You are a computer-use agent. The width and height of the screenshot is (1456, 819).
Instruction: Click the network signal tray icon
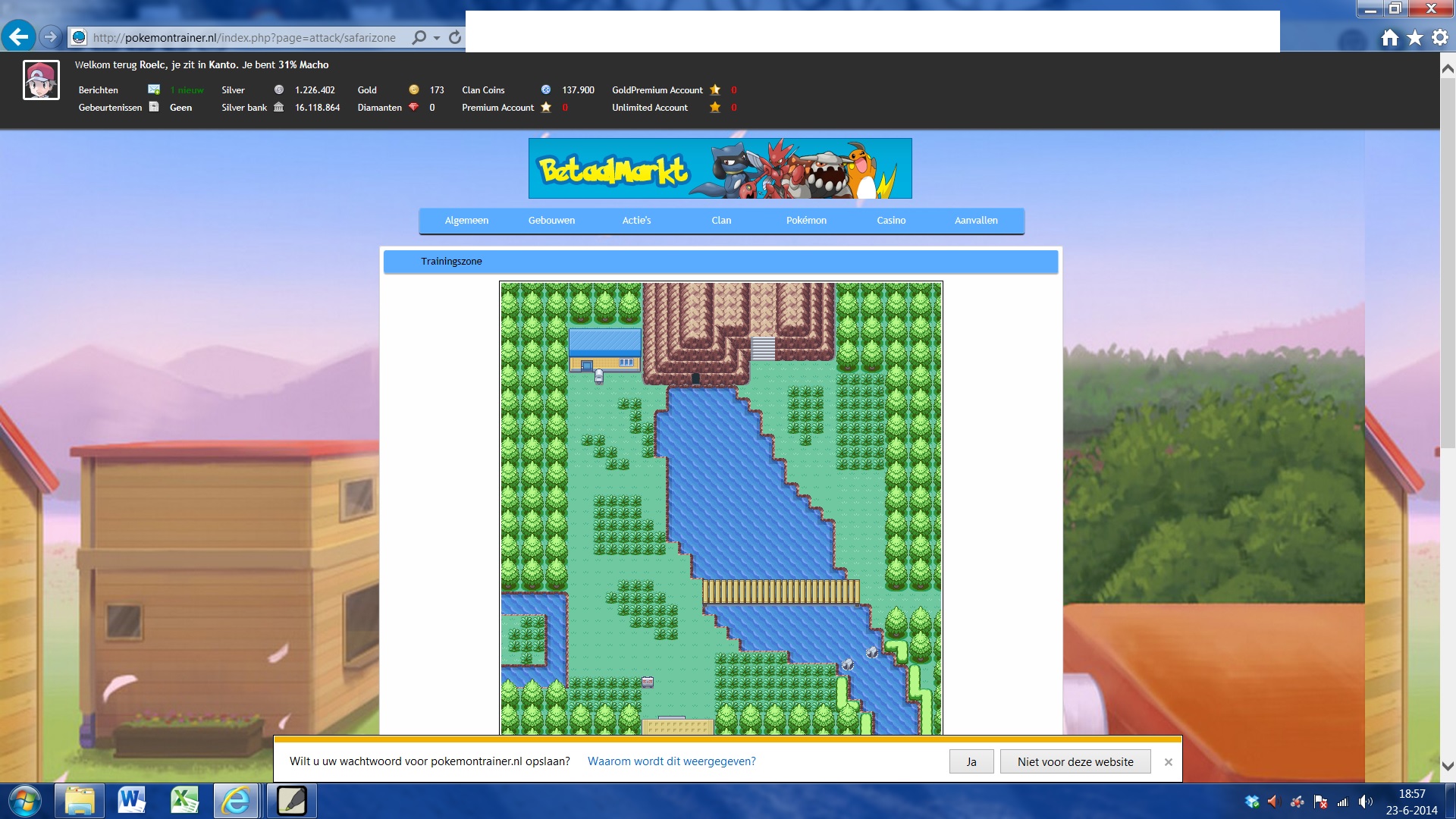(1343, 802)
